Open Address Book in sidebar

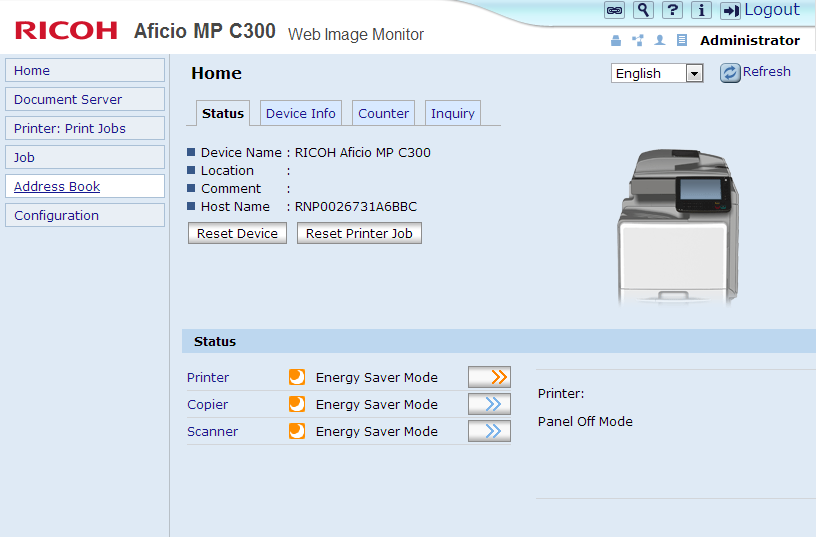(x=57, y=187)
